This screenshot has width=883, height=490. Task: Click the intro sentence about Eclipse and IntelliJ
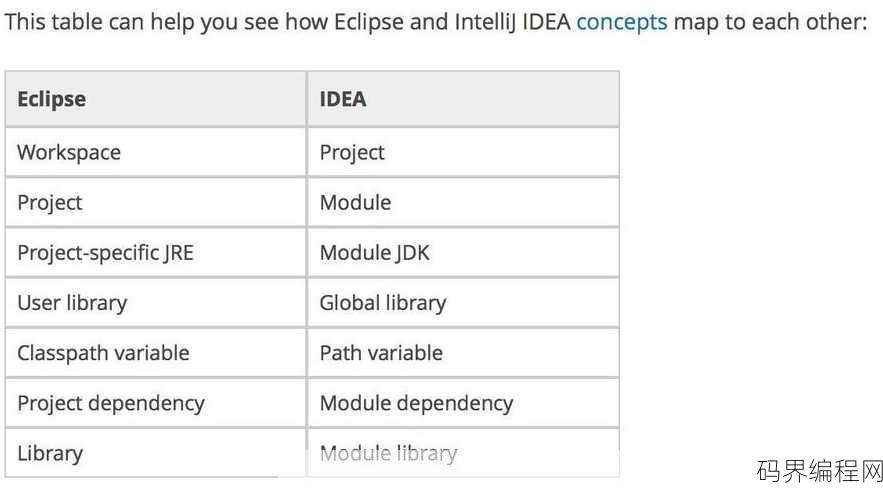(436, 23)
